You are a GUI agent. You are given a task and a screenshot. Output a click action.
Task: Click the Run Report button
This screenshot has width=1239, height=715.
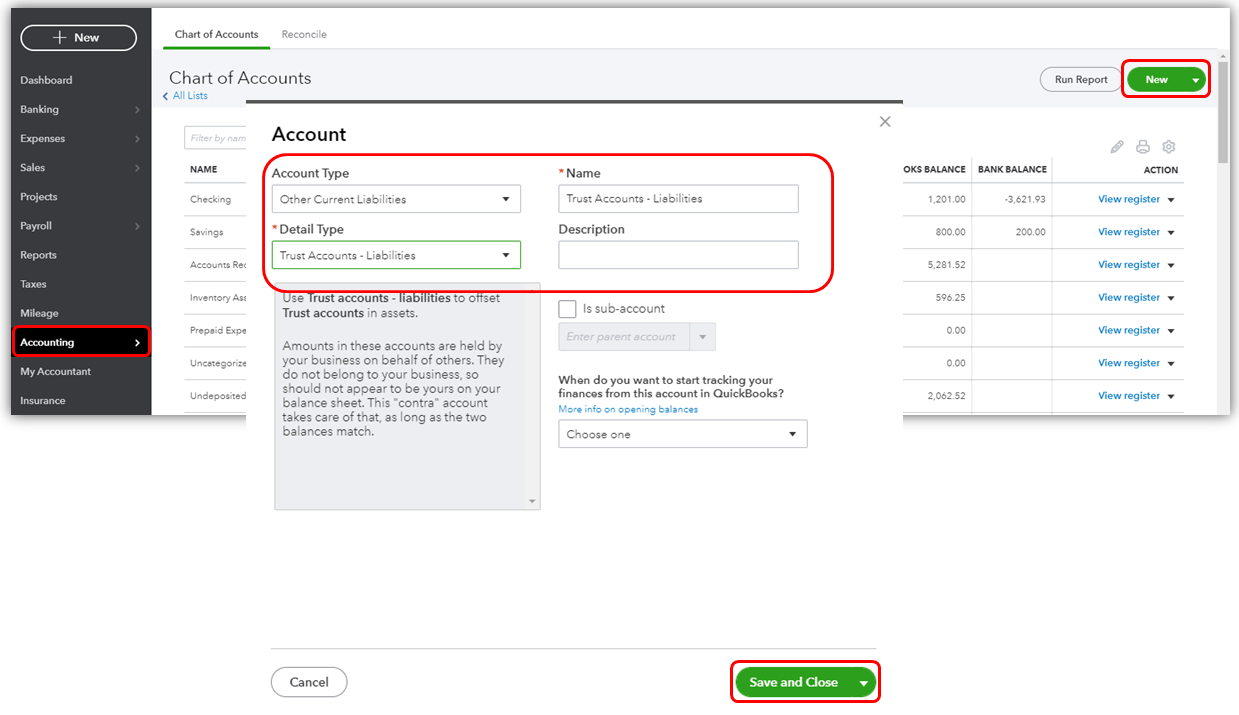[x=1081, y=80]
